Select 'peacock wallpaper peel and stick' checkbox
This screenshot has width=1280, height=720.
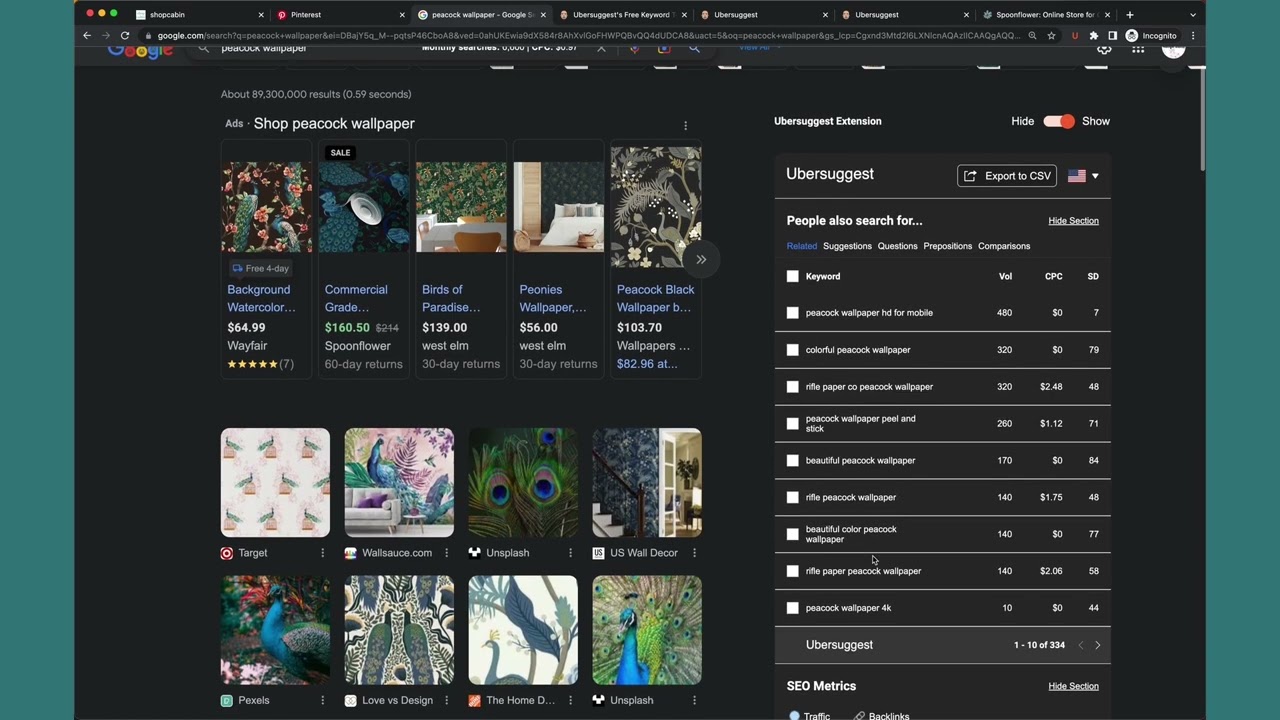(x=793, y=424)
